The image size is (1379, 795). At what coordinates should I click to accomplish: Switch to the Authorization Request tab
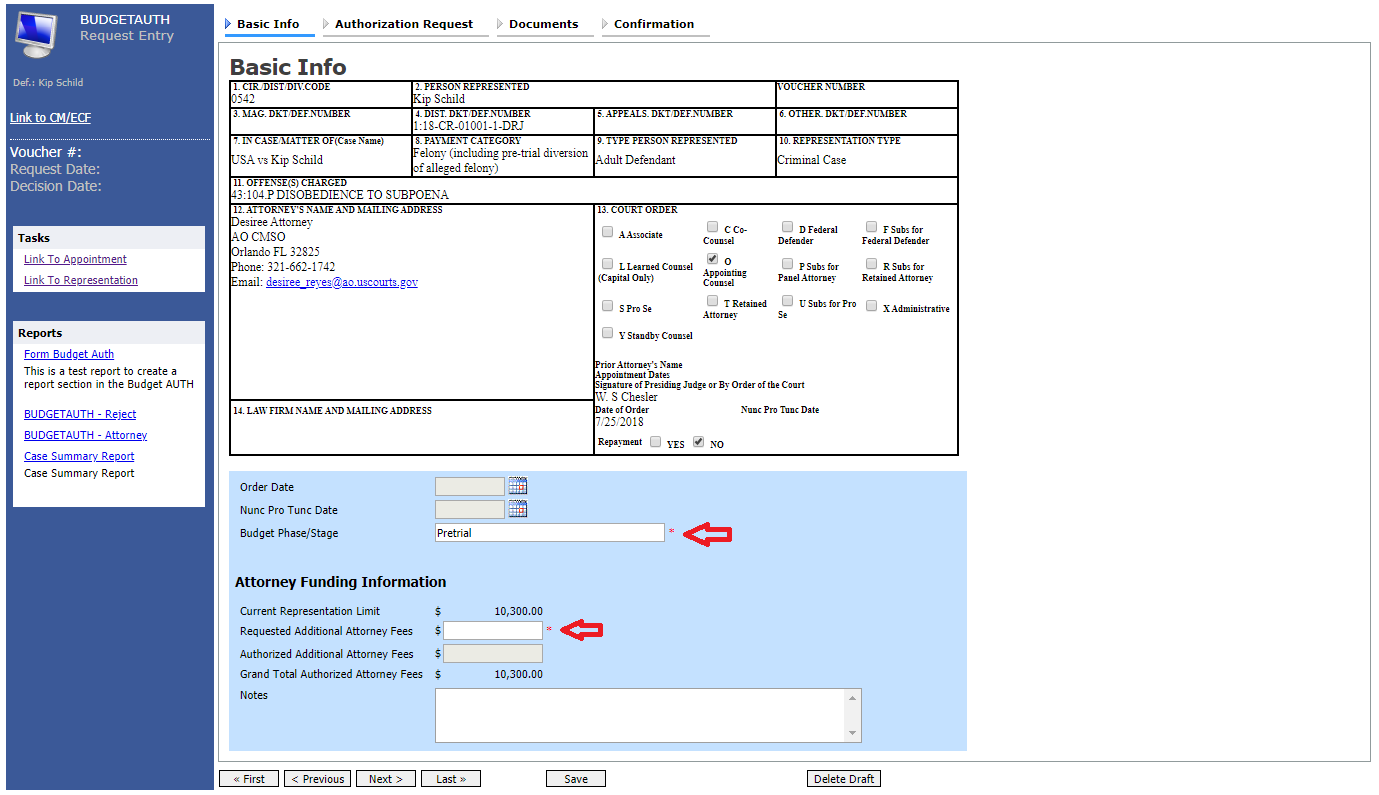(404, 24)
